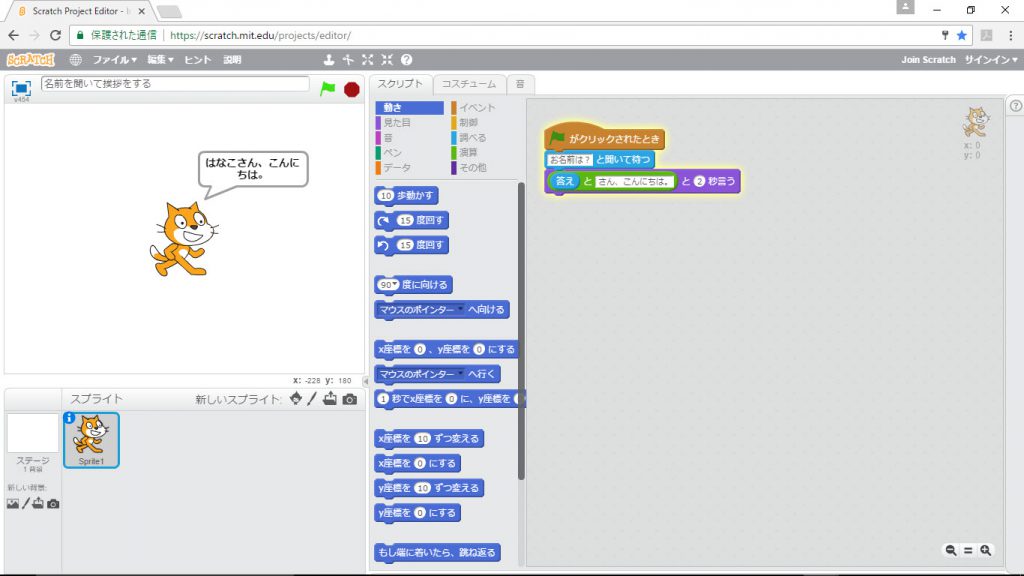
Task: Reset scripts area zoom to default
Action: click(968, 551)
